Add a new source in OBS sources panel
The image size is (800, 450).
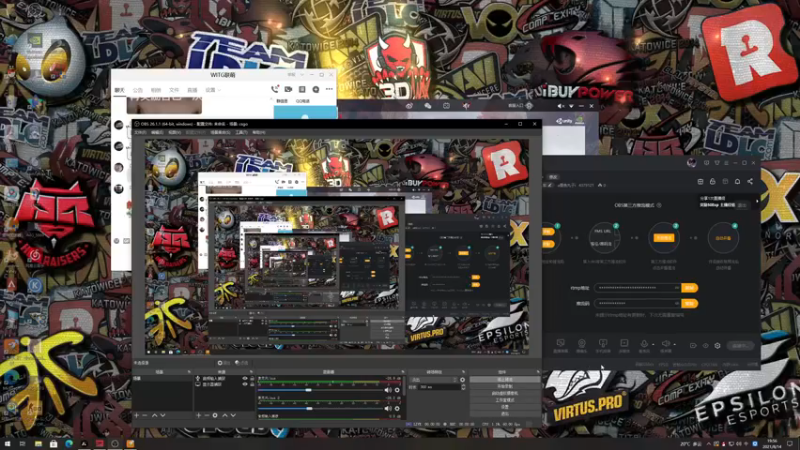coord(198,415)
